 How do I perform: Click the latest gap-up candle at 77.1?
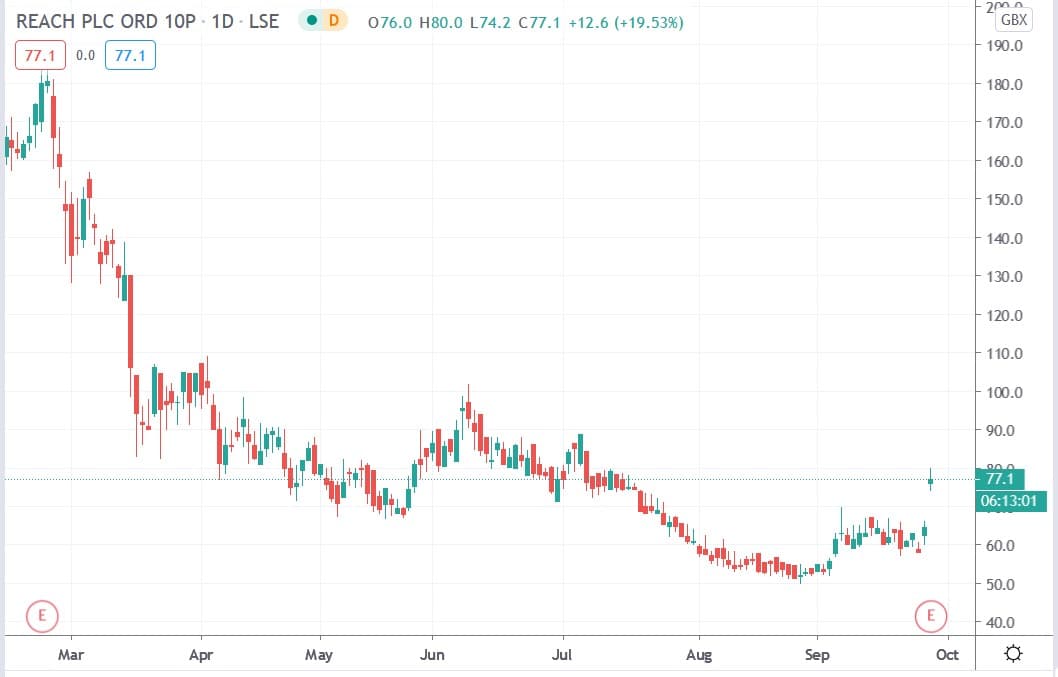click(x=930, y=481)
